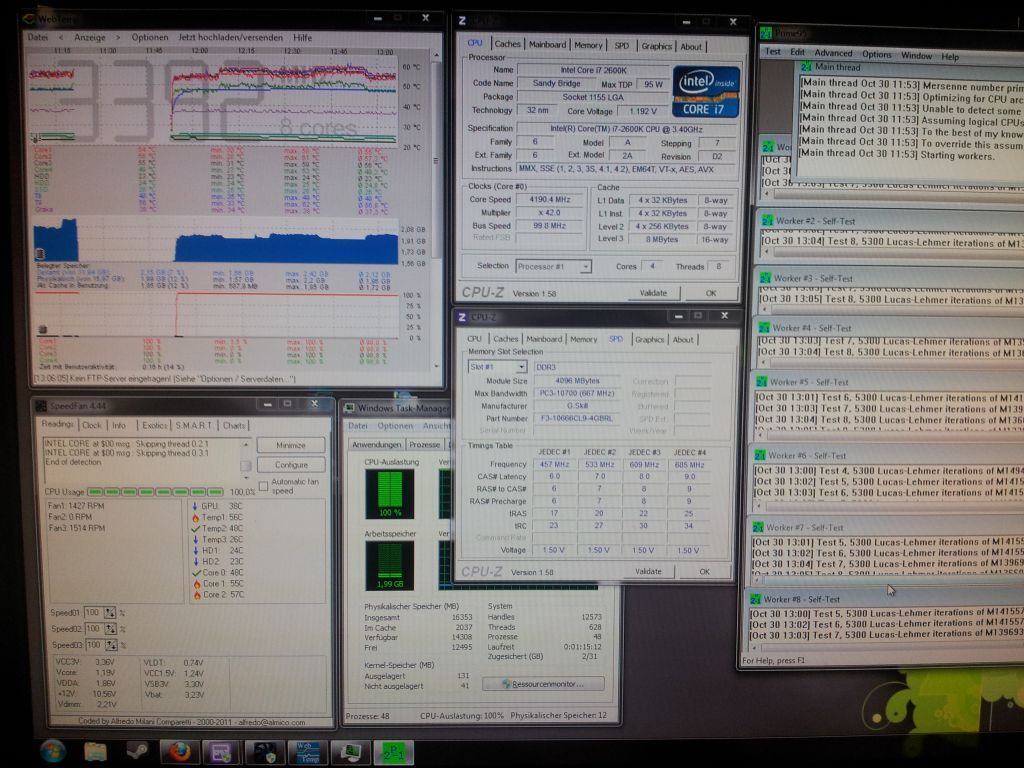This screenshot has height=768, width=1024.
Task: Click the check icon next to Core 0
Action: pos(197,573)
